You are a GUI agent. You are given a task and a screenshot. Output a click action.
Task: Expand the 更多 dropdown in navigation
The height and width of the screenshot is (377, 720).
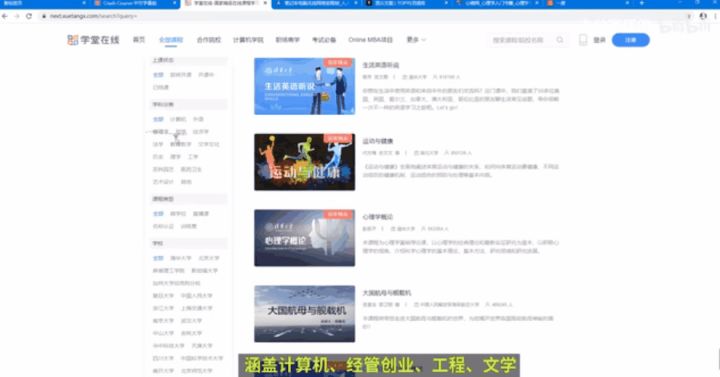click(416, 40)
